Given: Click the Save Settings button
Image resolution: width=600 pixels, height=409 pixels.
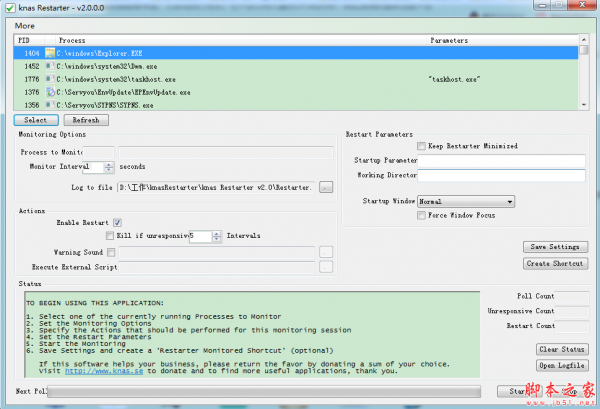Looking at the screenshot, I should tap(555, 247).
